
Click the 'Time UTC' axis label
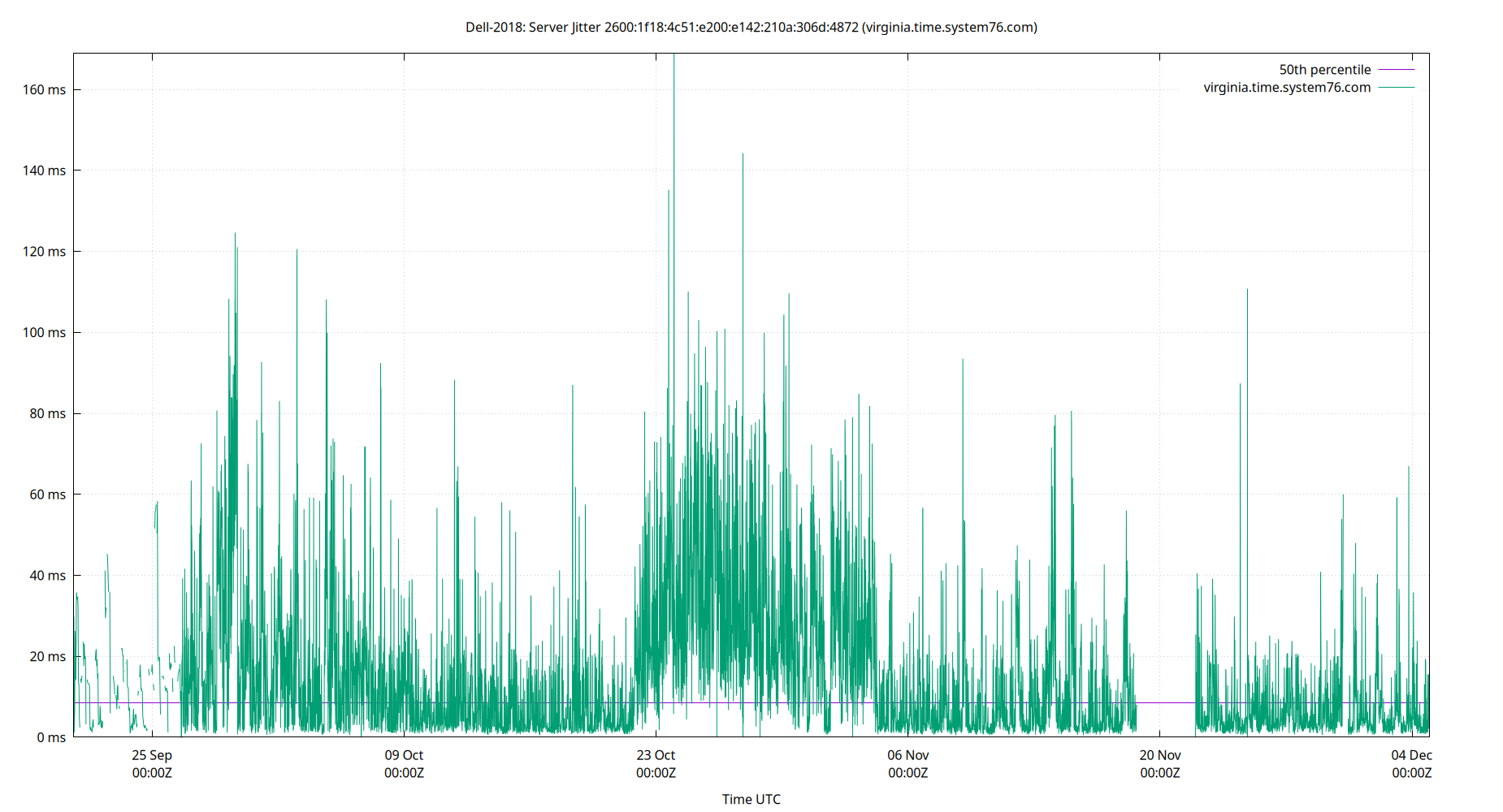pyautogui.click(x=751, y=799)
